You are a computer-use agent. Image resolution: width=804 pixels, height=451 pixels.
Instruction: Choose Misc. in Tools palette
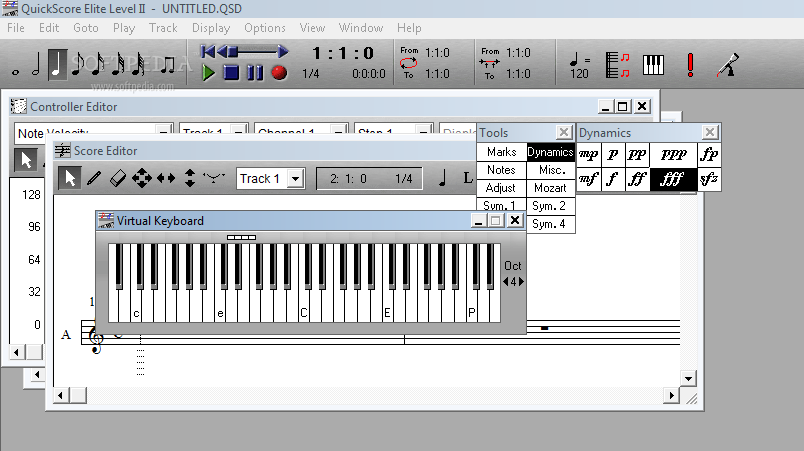pyautogui.click(x=551, y=170)
